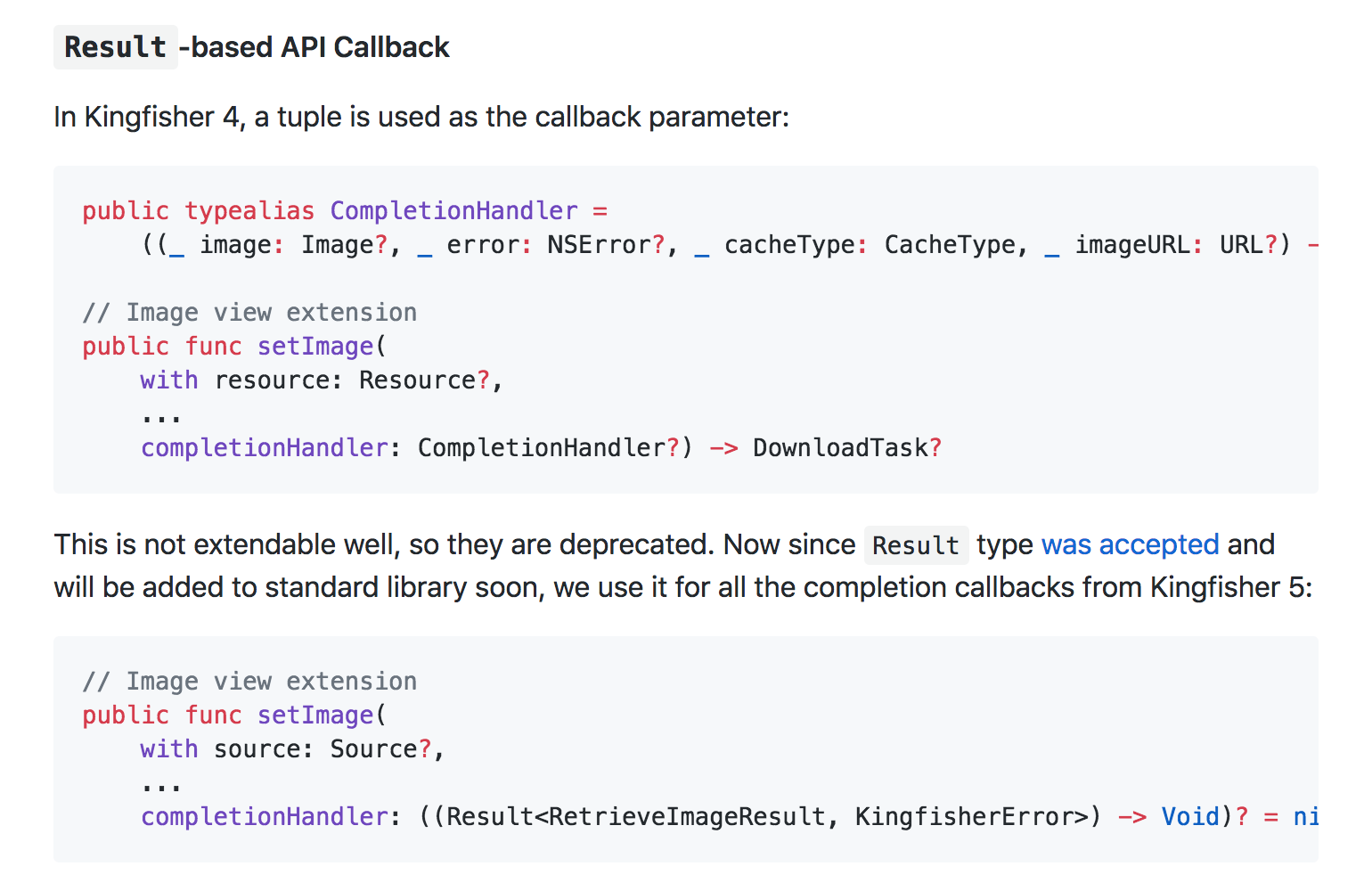Click 'with resource: Resource?,' code line
This screenshot has height=891, width=1372.
322,380
